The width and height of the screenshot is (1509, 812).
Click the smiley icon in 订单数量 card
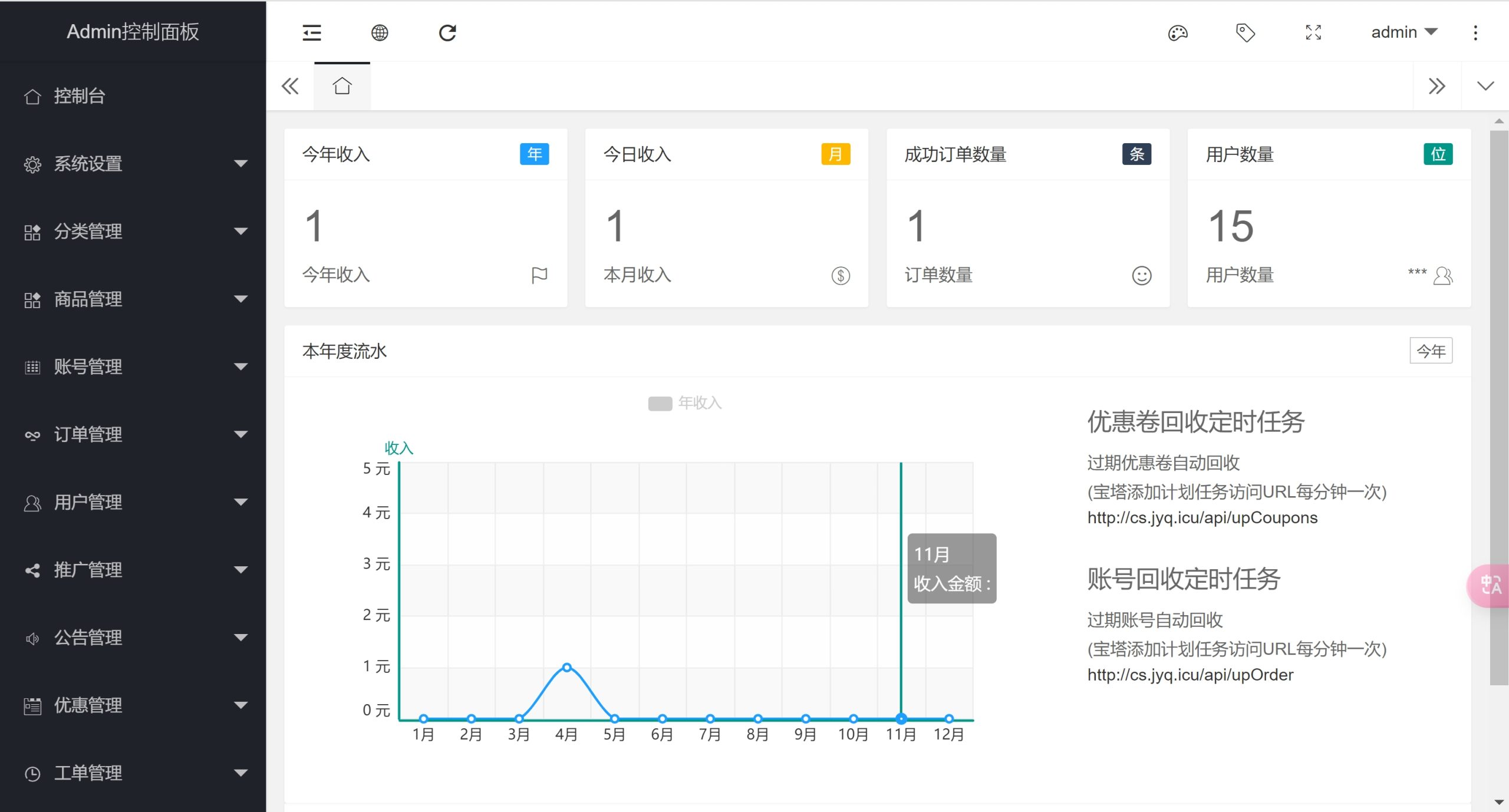click(1142, 275)
